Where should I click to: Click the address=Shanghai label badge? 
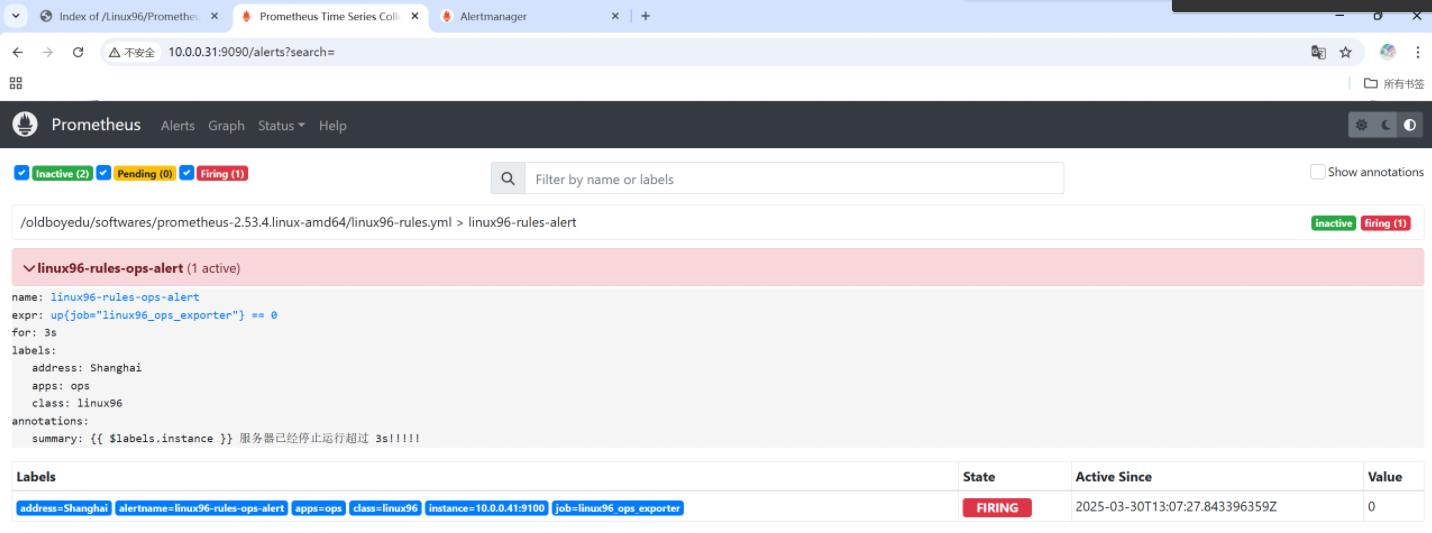point(63,508)
